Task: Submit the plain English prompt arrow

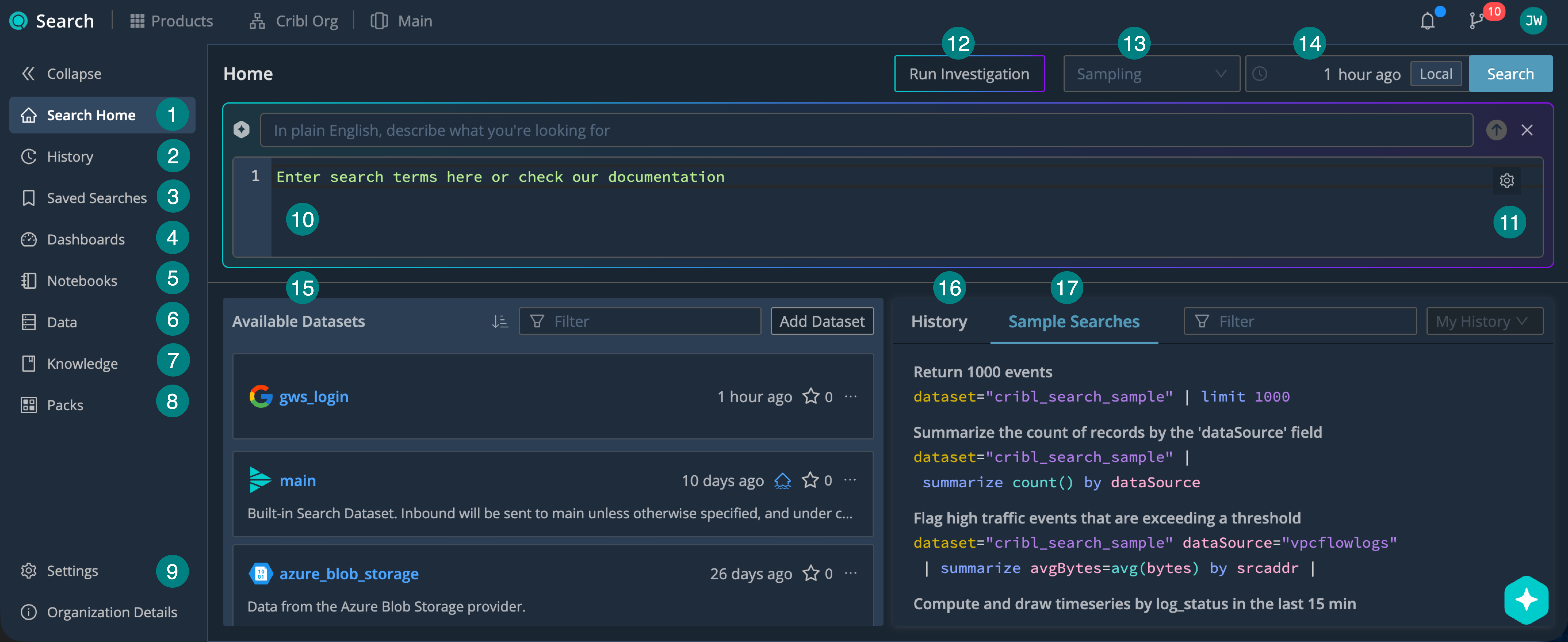Action: (x=1496, y=130)
